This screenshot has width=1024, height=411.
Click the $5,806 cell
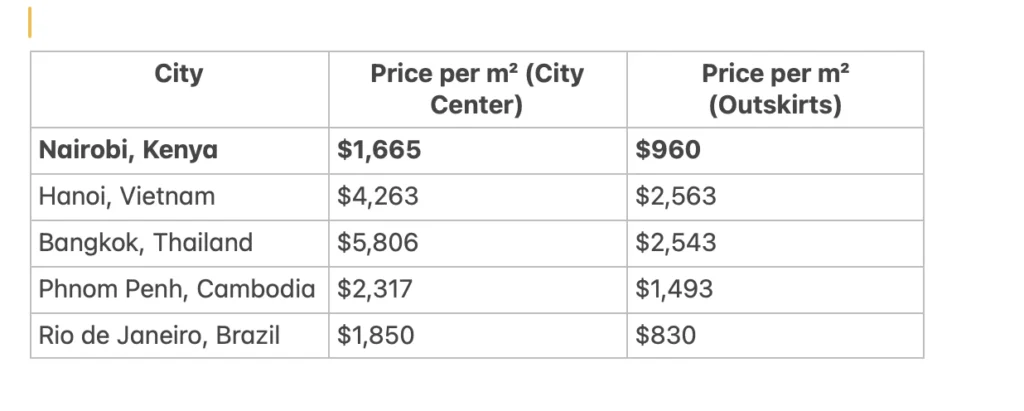[x=477, y=244]
